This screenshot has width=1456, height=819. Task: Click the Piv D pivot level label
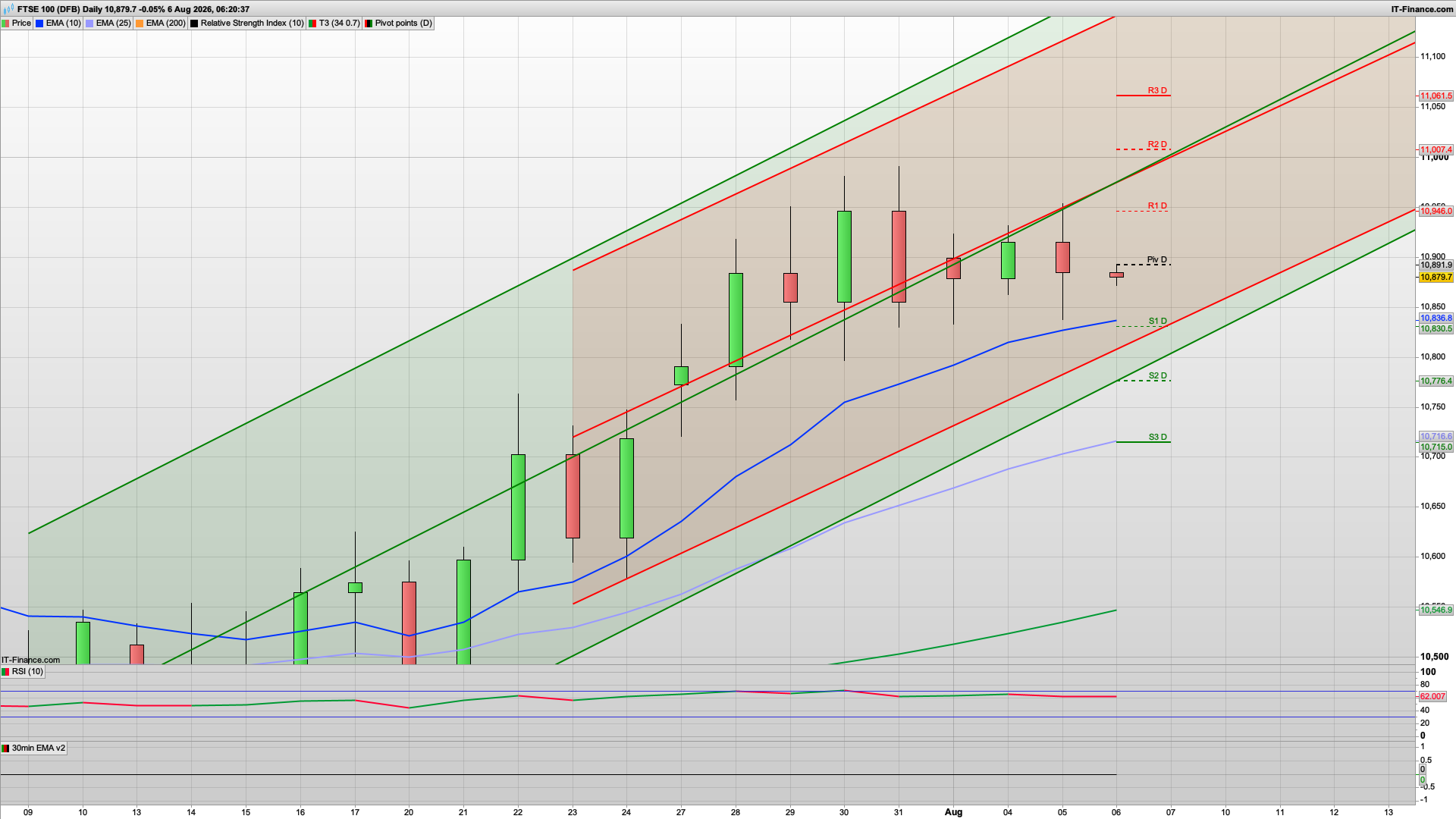tap(1157, 259)
